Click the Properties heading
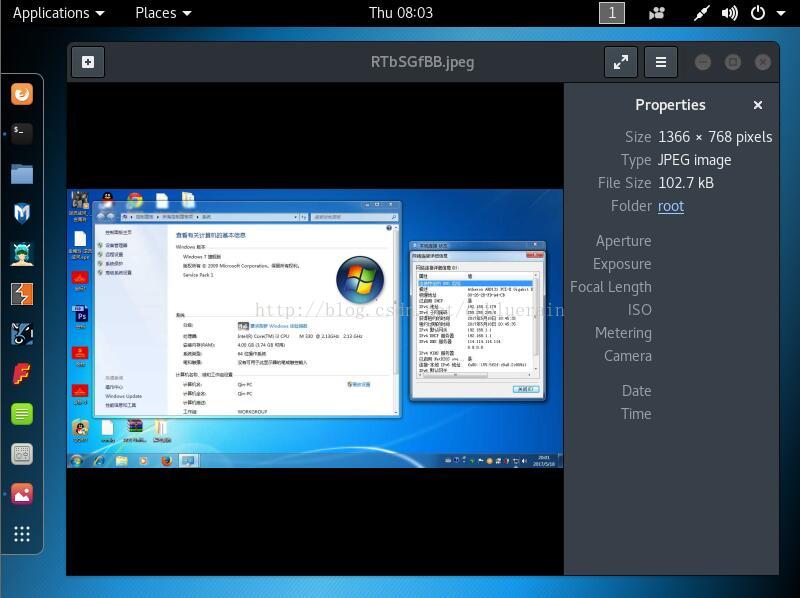800x598 pixels. [x=670, y=105]
